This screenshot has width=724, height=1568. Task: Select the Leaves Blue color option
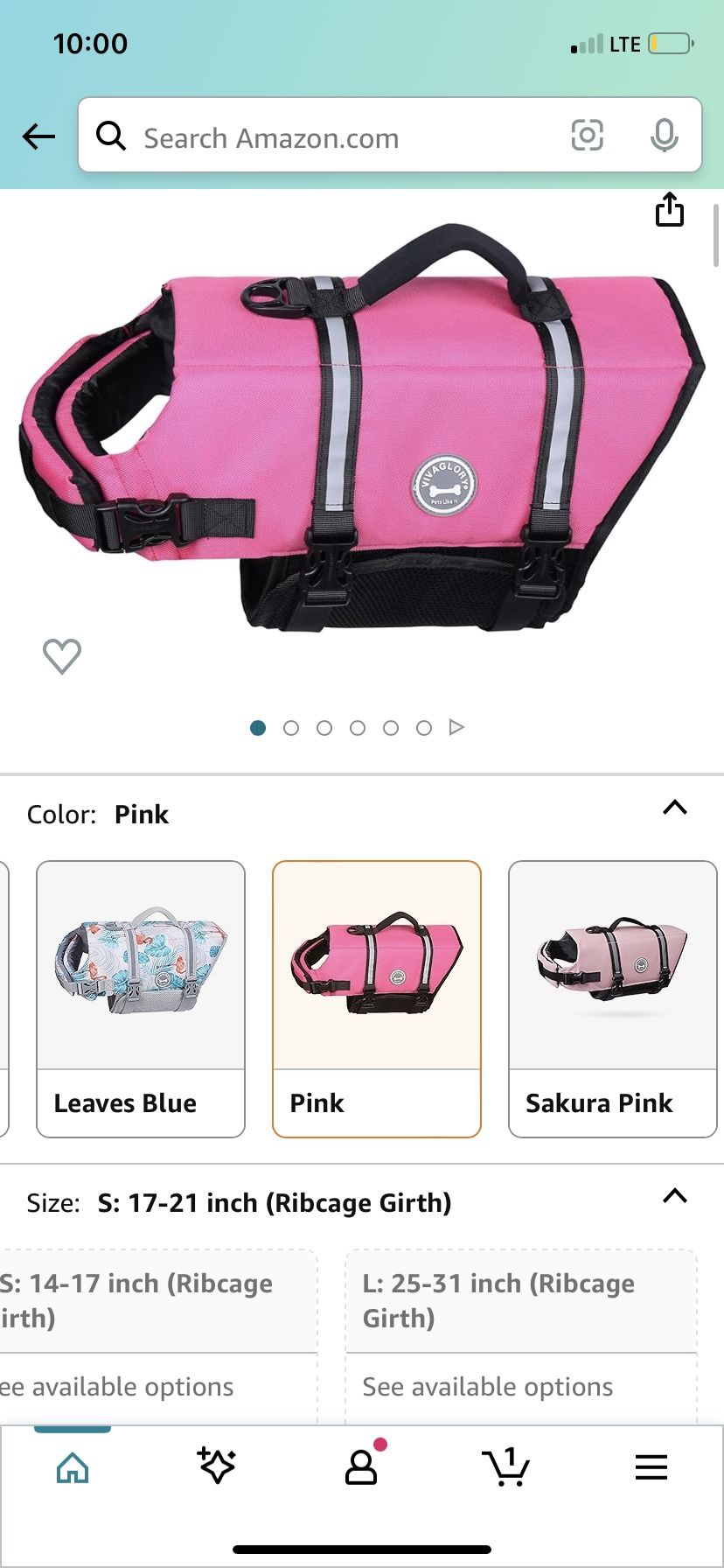pyautogui.click(x=141, y=999)
